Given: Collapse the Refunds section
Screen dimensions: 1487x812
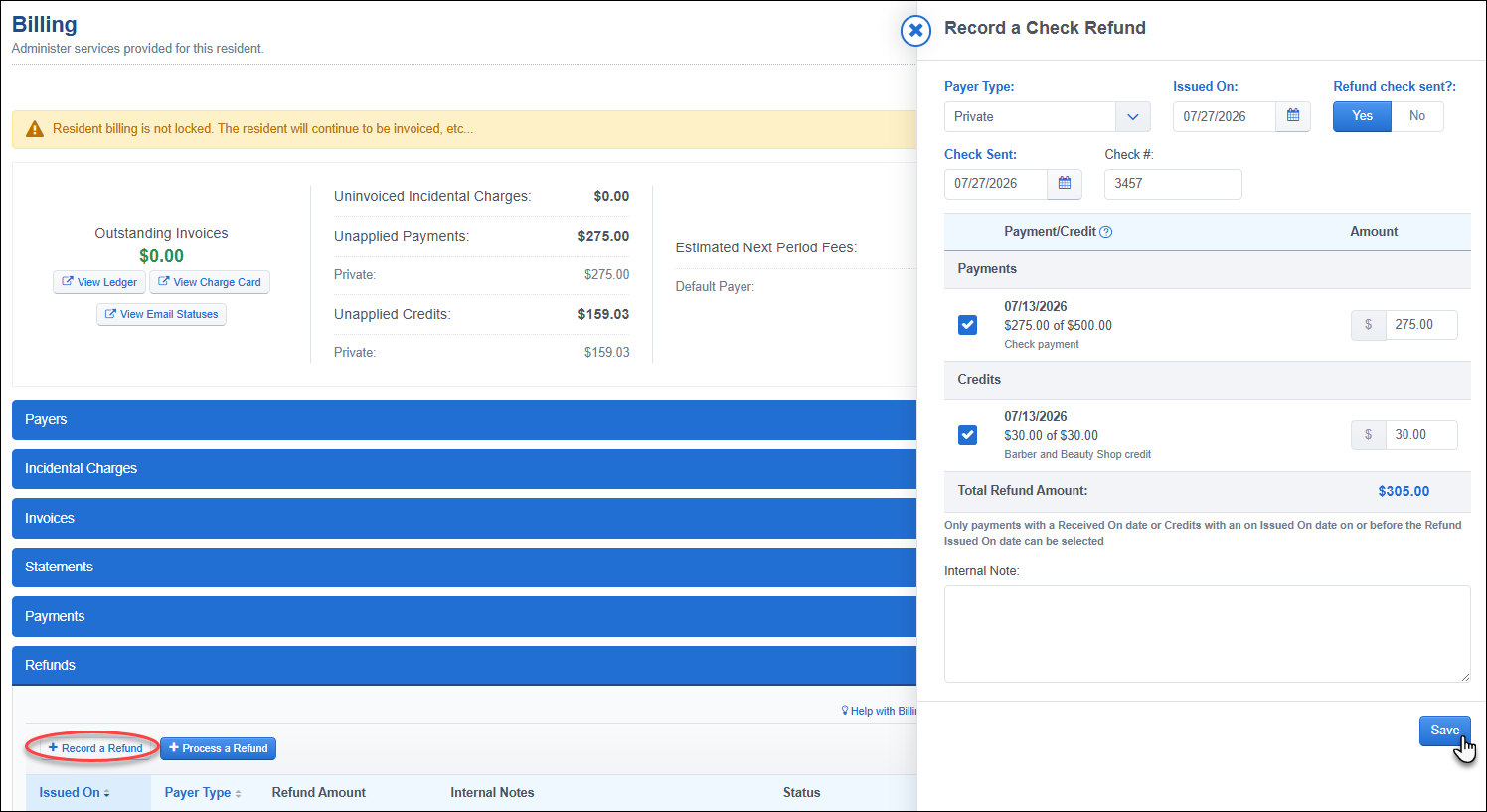Looking at the screenshot, I should [x=464, y=665].
